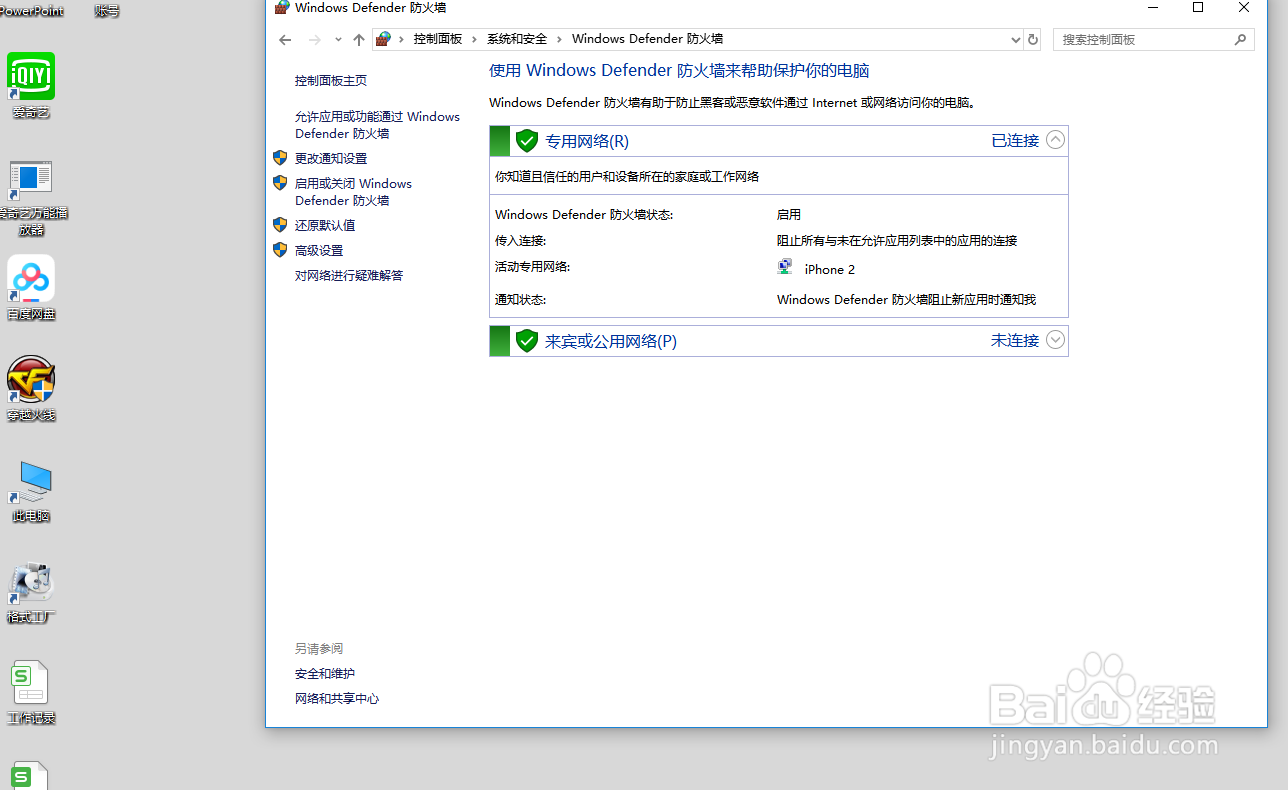
Task: Click the PowerPoint menu item
Action: 30,10
